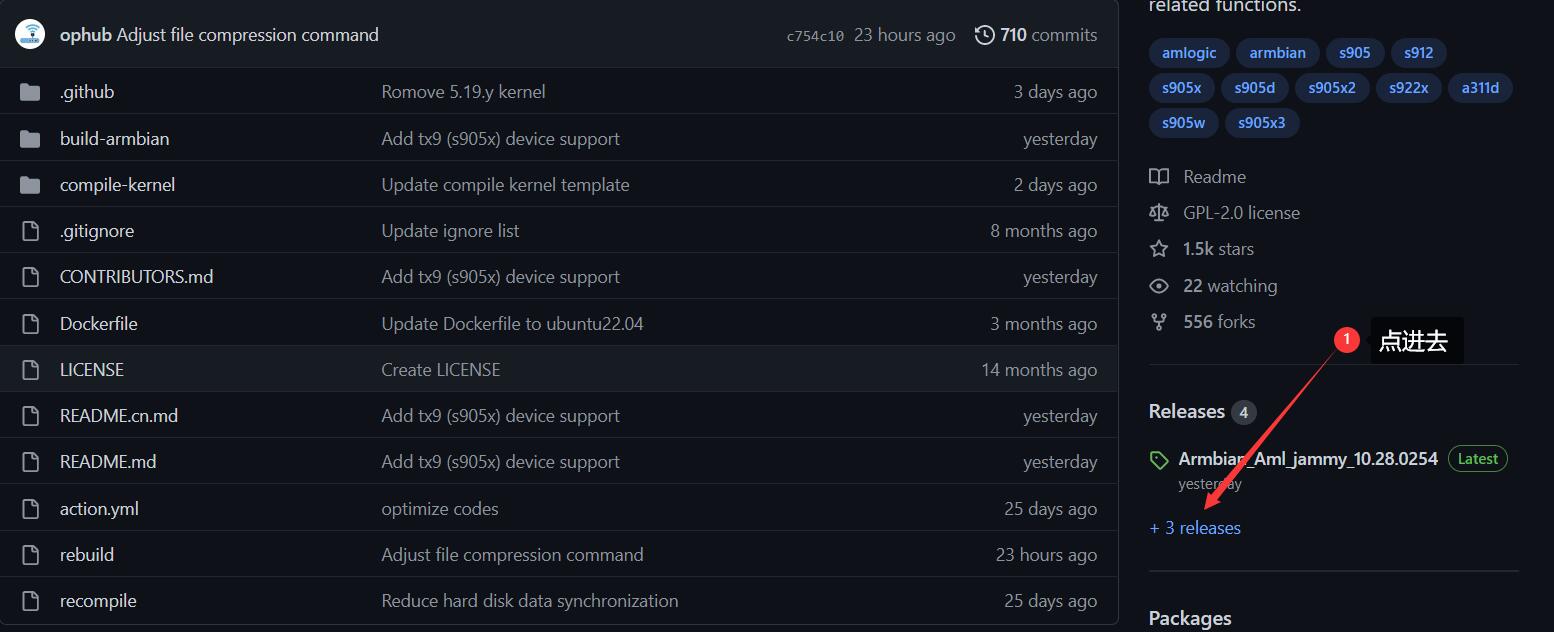
Task: Click the green tag icon on the release
Action: tap(1159, 459)
